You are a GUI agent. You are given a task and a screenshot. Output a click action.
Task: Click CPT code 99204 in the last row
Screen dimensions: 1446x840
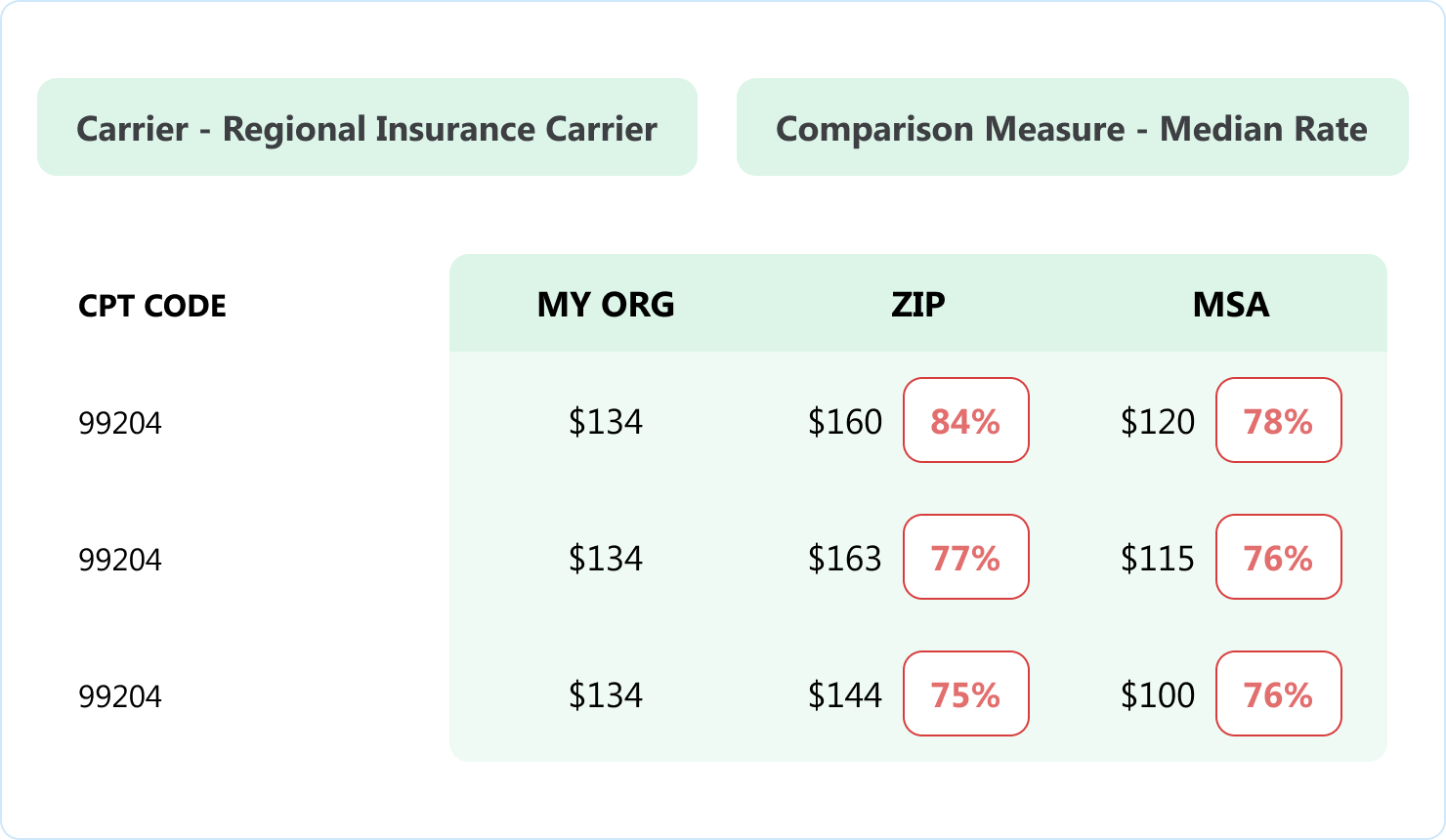tap(120, 696)
